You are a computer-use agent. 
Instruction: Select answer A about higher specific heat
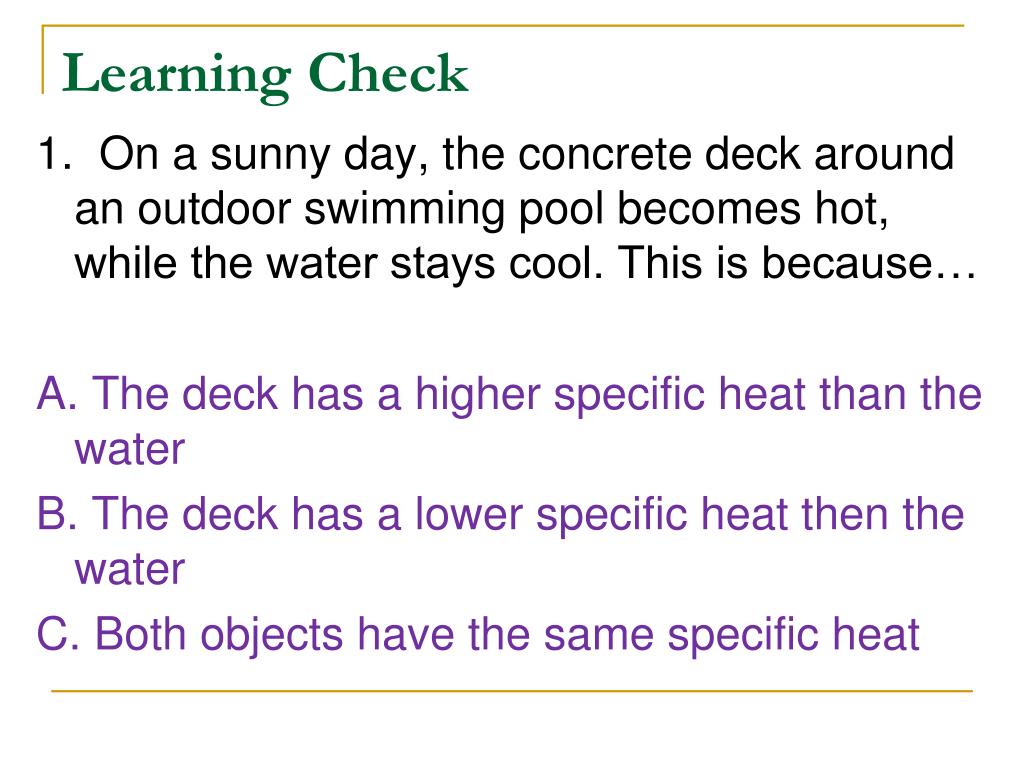509,421
